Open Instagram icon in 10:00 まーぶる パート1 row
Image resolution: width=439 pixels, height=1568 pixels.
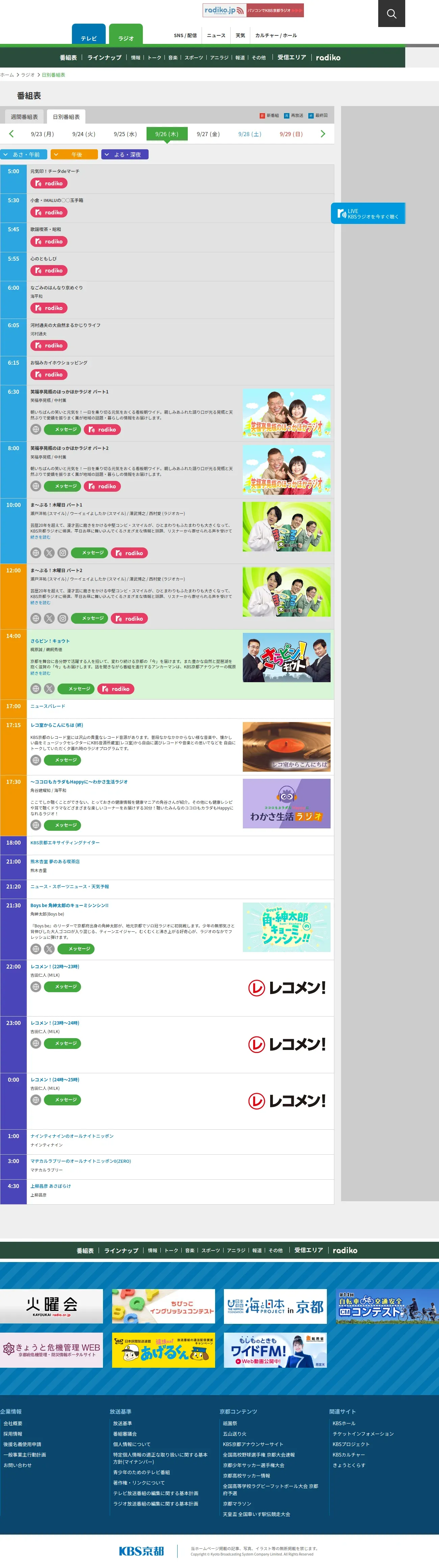63,553
